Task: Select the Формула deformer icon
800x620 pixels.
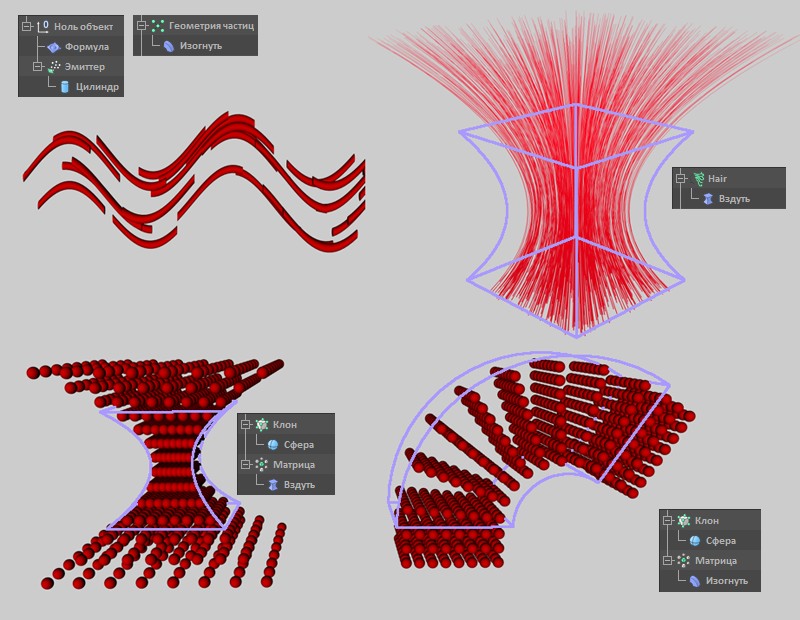Action: click(x=54, y=47)
